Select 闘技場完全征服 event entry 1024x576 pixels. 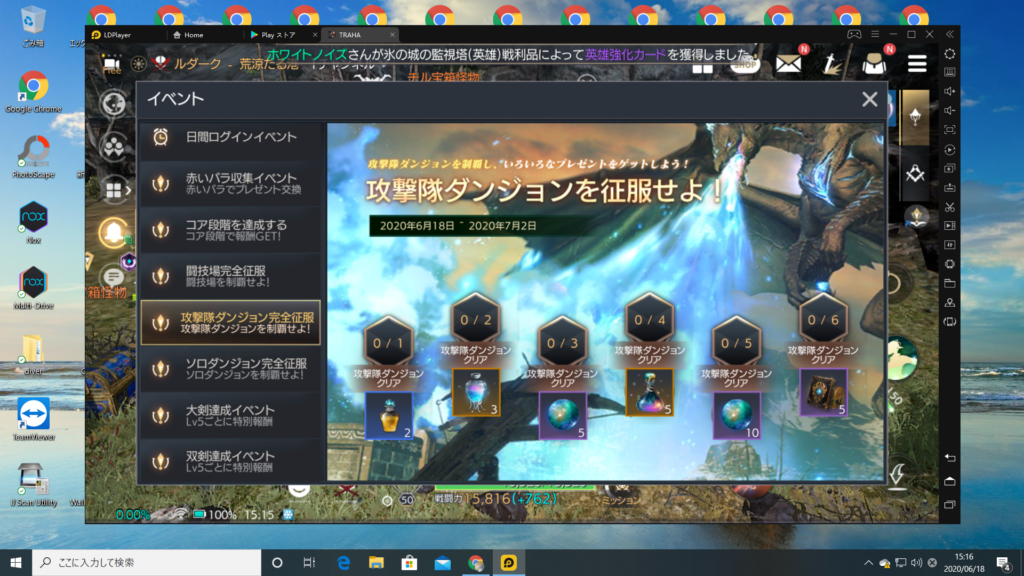[x=231, y=276]
